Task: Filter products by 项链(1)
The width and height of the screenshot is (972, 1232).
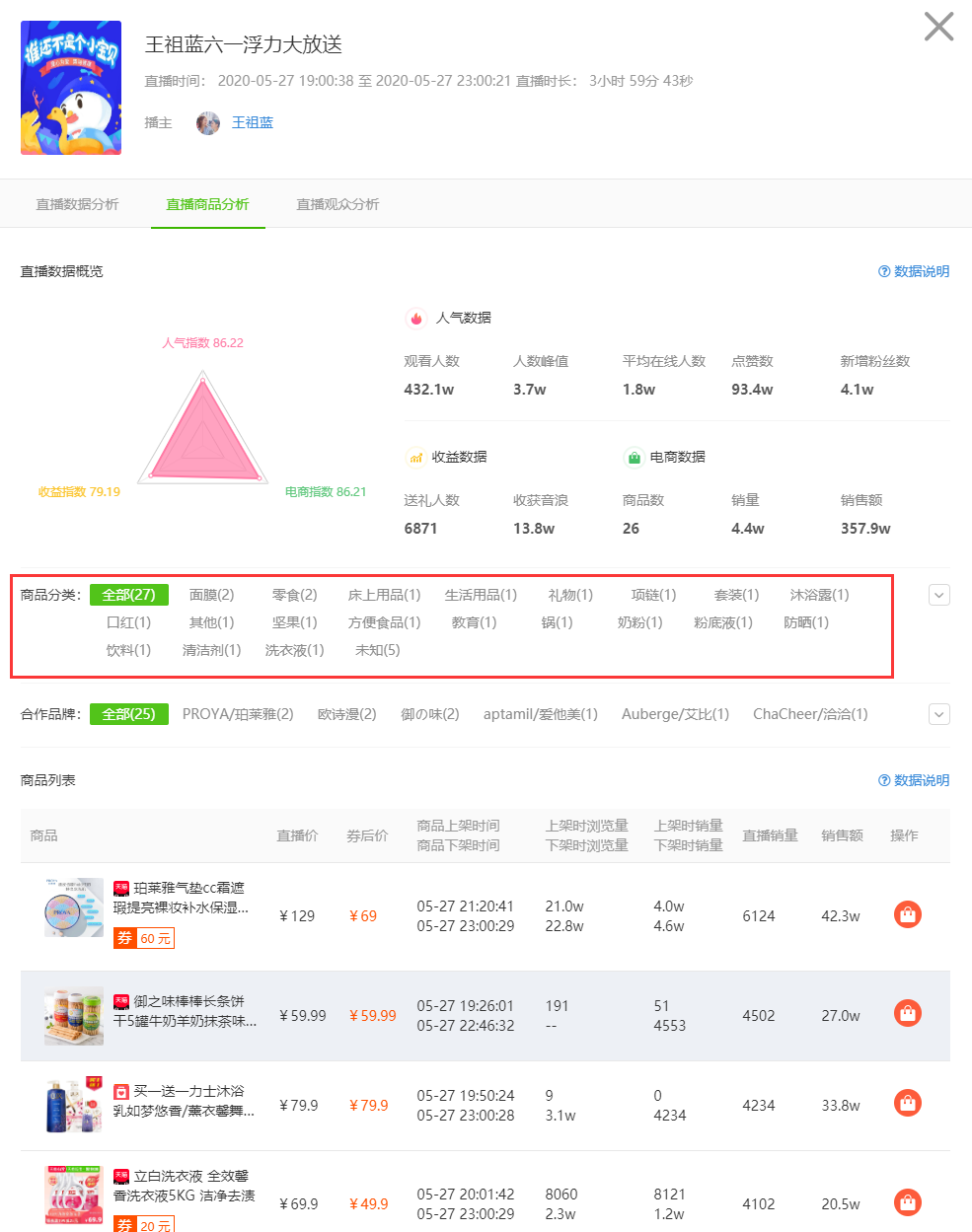Action: pos(653,595)
